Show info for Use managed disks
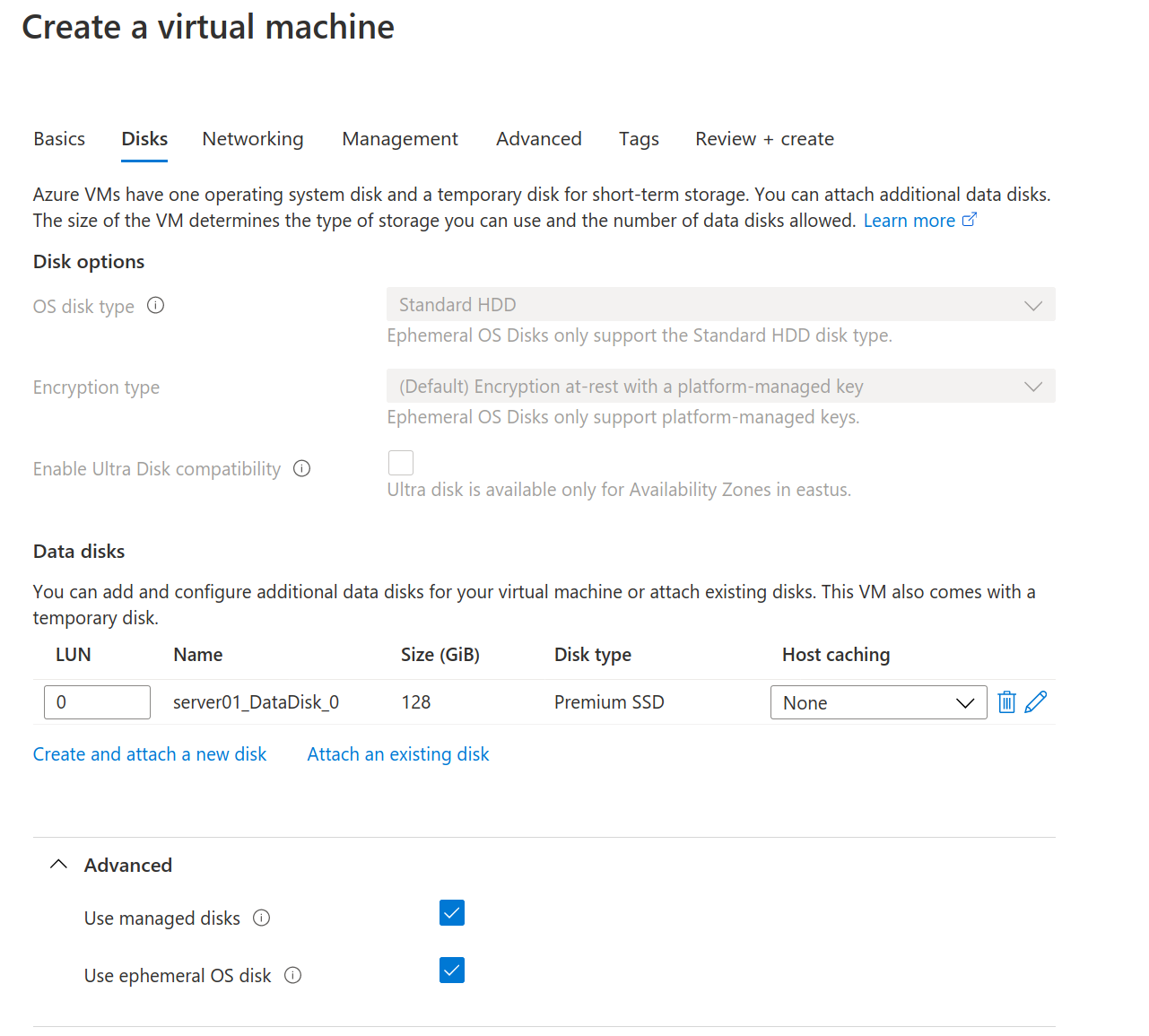1149x1036 pixels. (x=262, y=918)
